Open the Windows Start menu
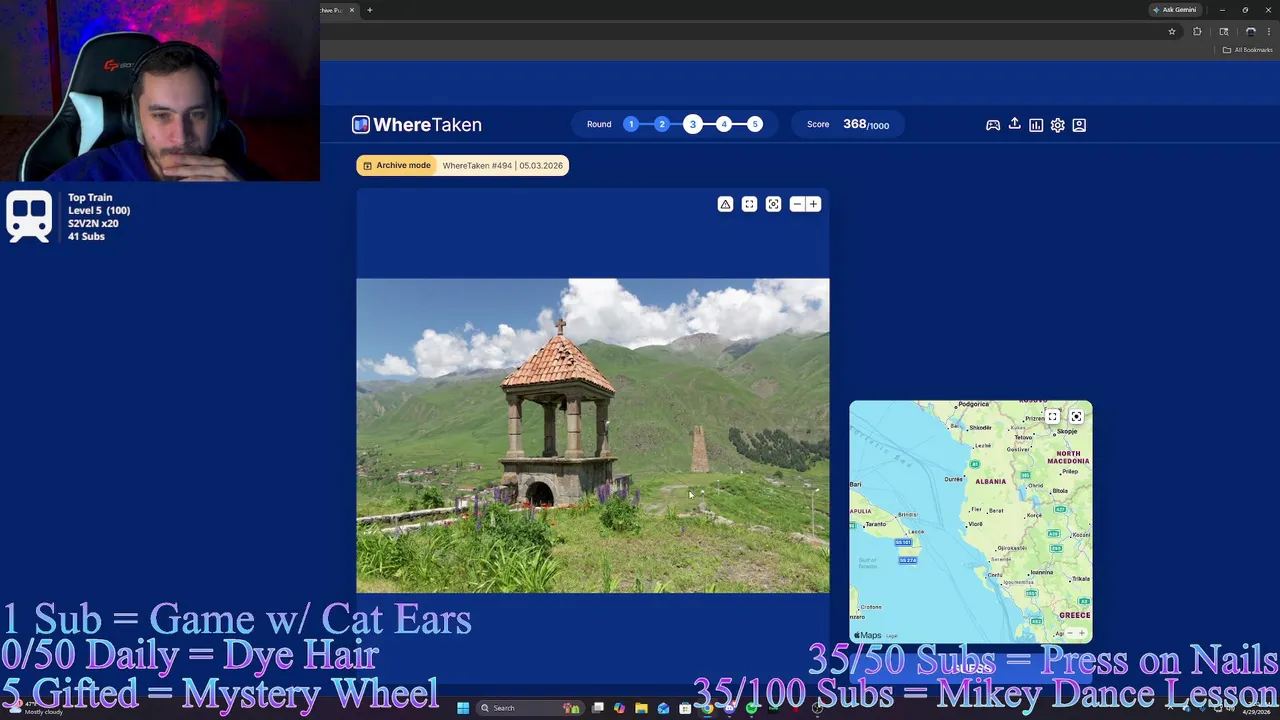This screenshot has width=1280, height=720. [462, 708]
